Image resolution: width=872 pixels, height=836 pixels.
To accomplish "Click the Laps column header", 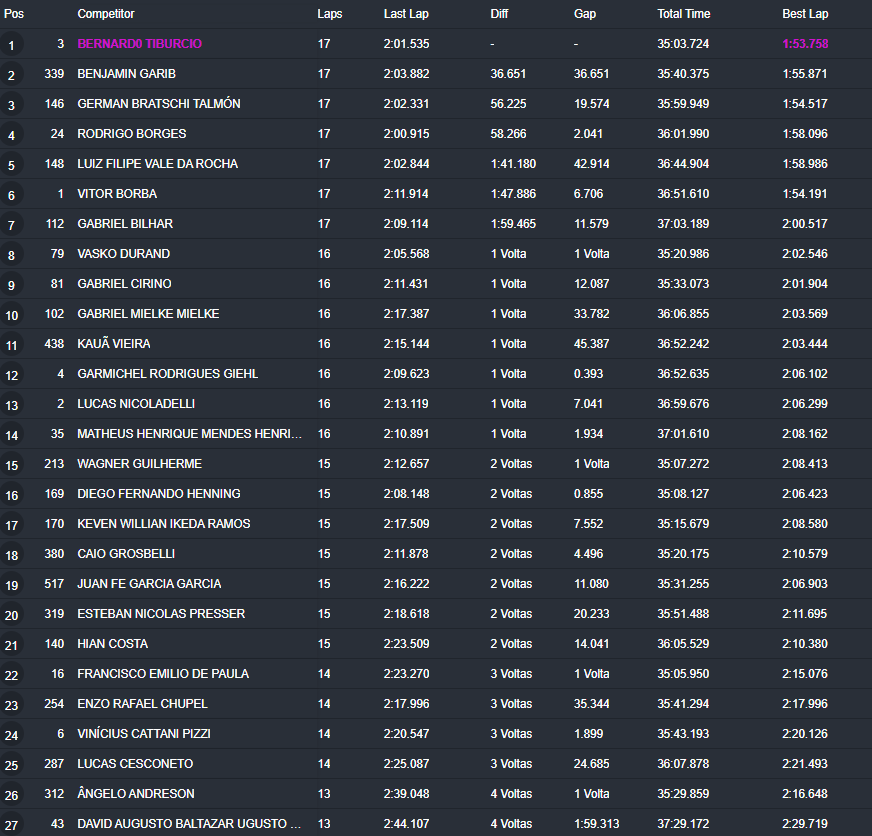I will 330,14.
